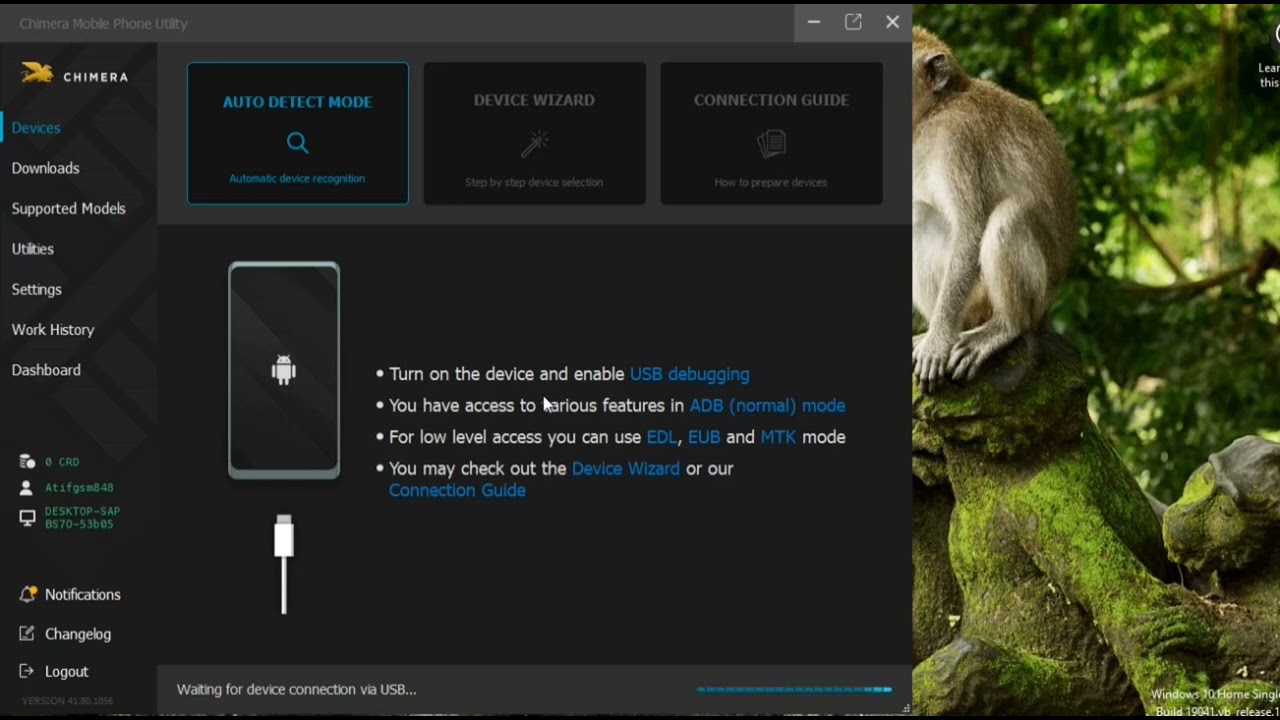Click the Logout arrow icon
Image resolution: width=1280 pixels, height=720 pixels.
(x=28, y=671)
